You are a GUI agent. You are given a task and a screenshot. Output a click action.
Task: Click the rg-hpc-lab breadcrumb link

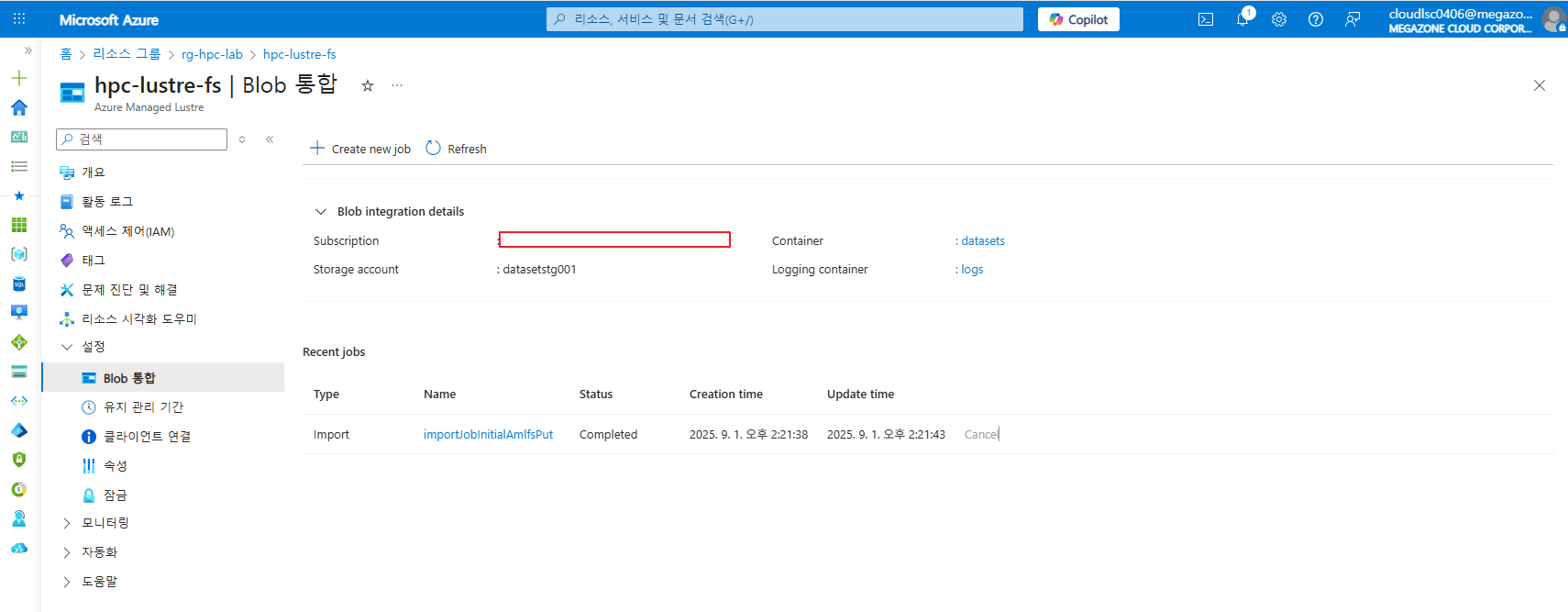click(212, 54)
